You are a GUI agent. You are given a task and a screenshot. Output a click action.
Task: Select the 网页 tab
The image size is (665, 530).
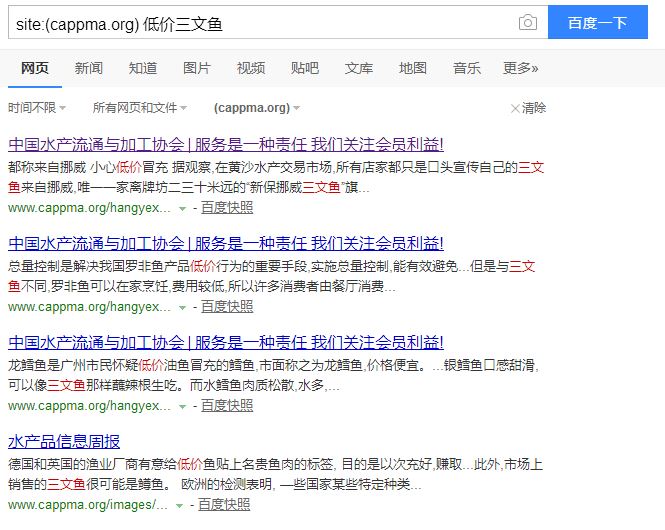point(35,68)
